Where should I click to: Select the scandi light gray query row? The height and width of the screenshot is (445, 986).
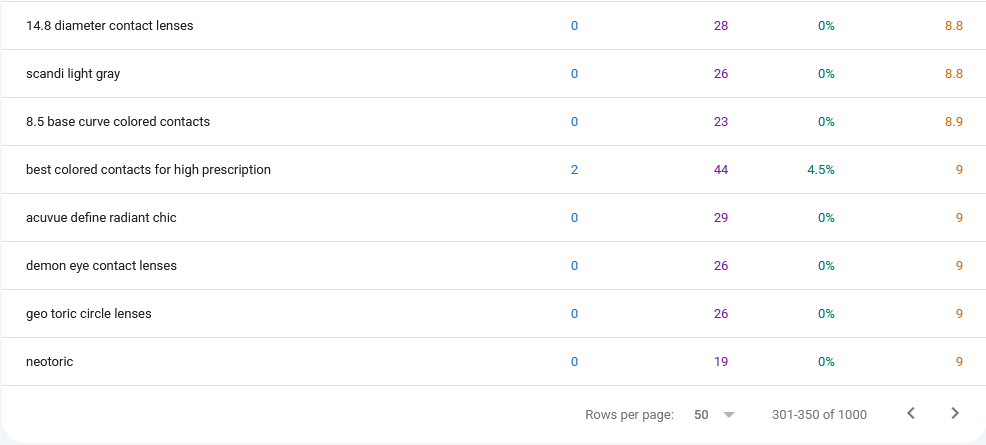pyautogui.click(x=493, y=74)
